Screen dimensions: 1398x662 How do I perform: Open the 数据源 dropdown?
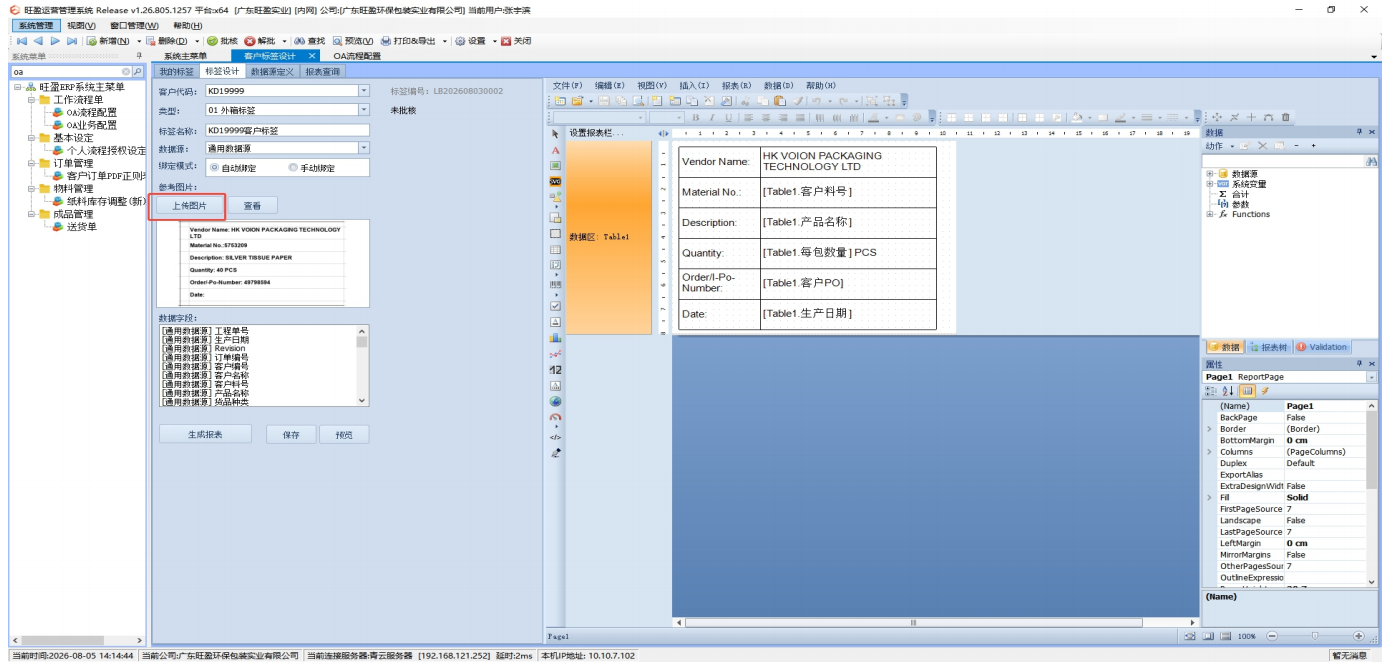point(363,148)
